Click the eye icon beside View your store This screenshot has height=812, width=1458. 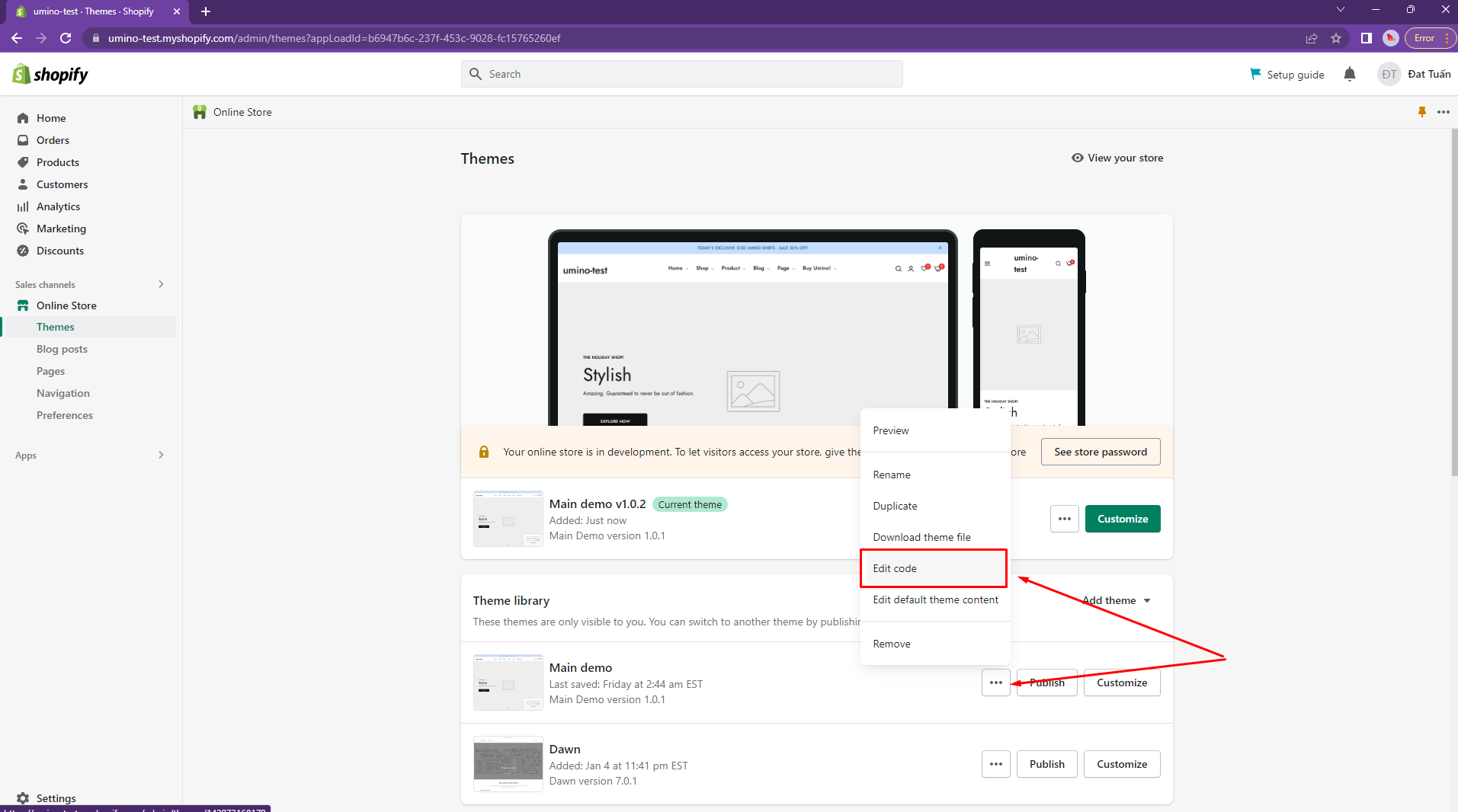point(1078,158)
